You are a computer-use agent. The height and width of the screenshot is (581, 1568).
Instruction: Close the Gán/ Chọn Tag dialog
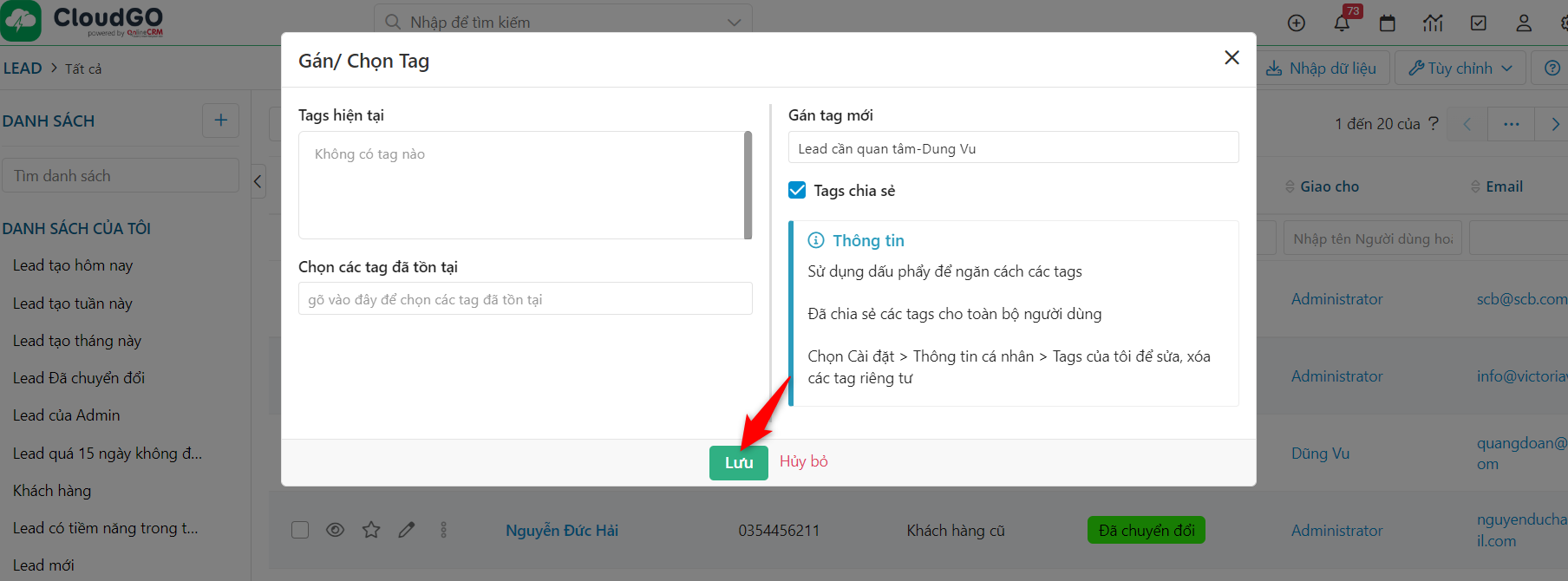point(1232,57)
